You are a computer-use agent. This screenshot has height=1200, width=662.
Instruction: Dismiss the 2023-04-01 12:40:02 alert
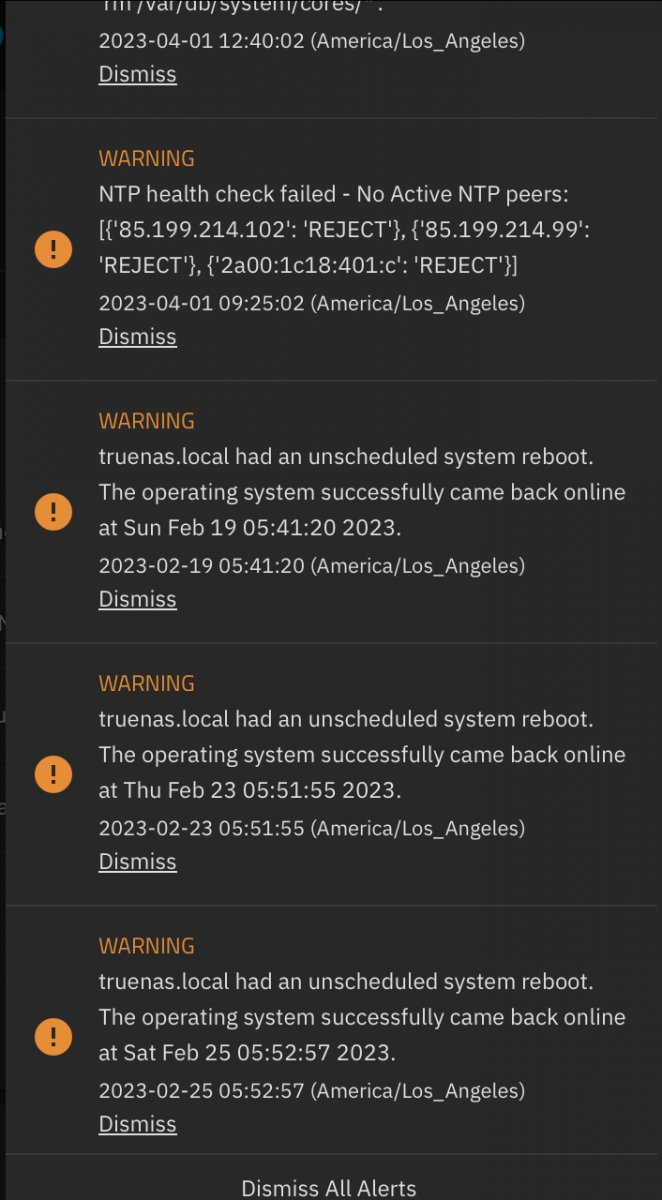tap(137, 75)
